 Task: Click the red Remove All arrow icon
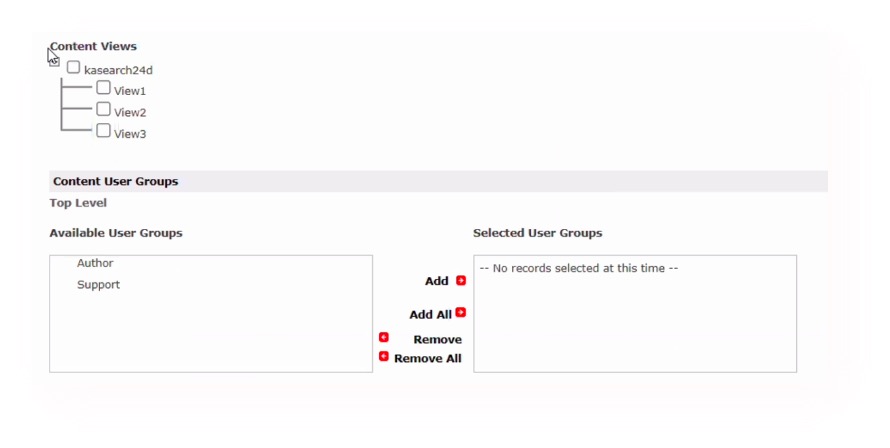click(384, 356)
